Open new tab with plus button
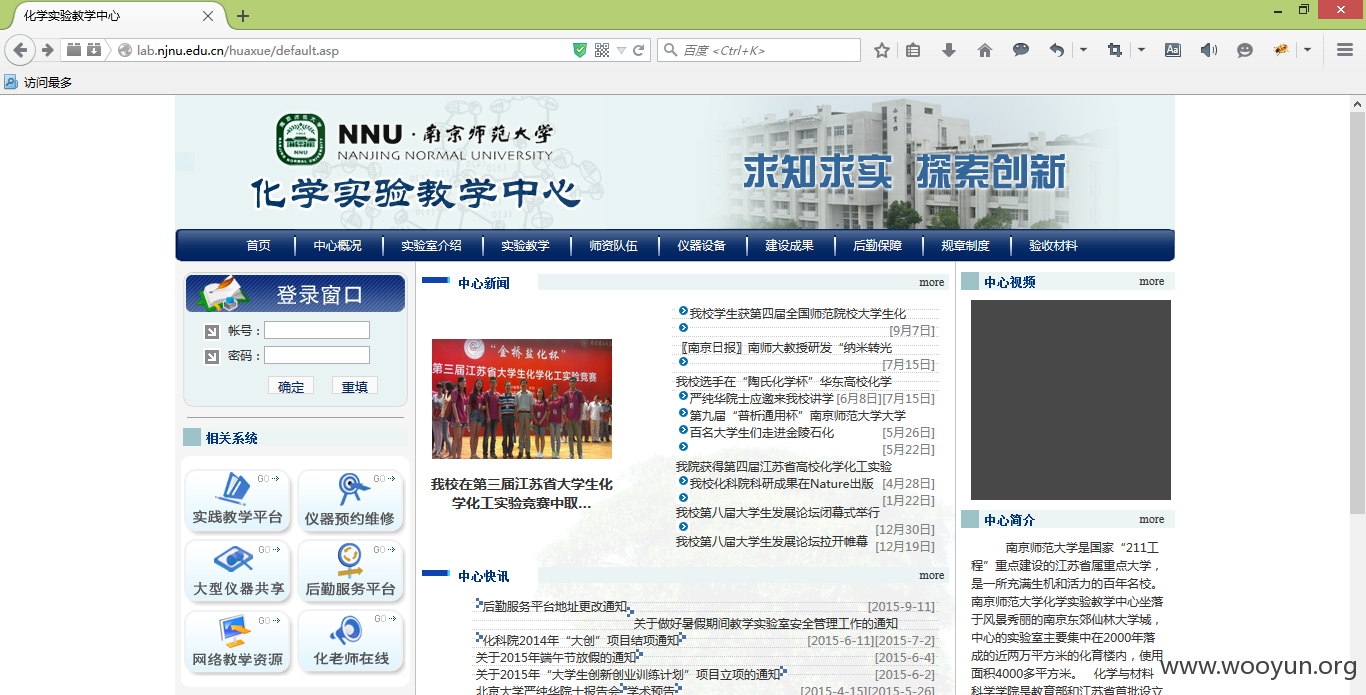The image size is (1366, 695). click(242, 16)
